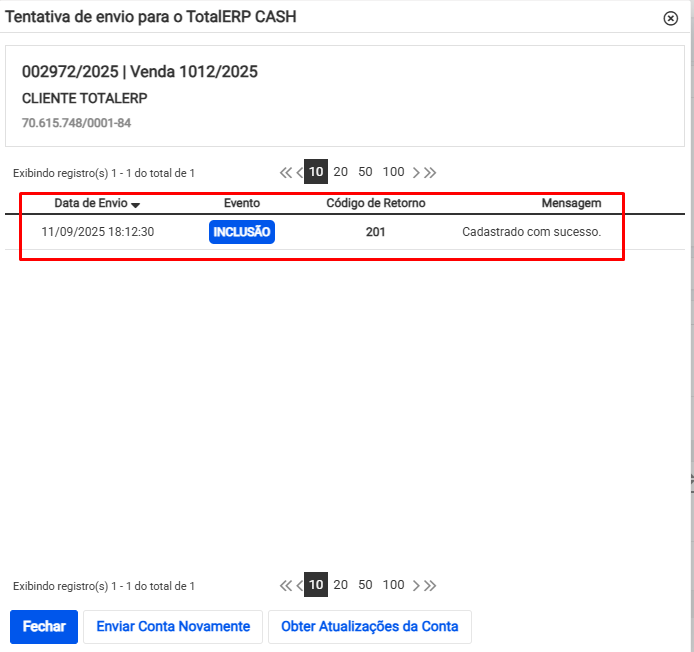This screenshot has width=694, height=652.
Task: Click the Mensagem column header
Action: [571, 203]
